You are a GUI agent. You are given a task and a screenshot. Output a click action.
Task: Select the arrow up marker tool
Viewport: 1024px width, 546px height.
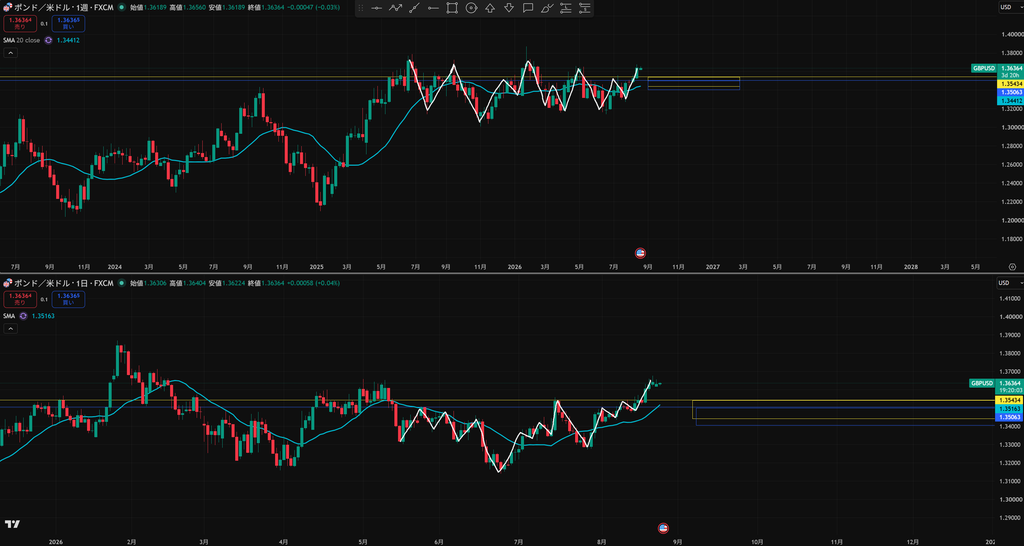tap(490, 8)
